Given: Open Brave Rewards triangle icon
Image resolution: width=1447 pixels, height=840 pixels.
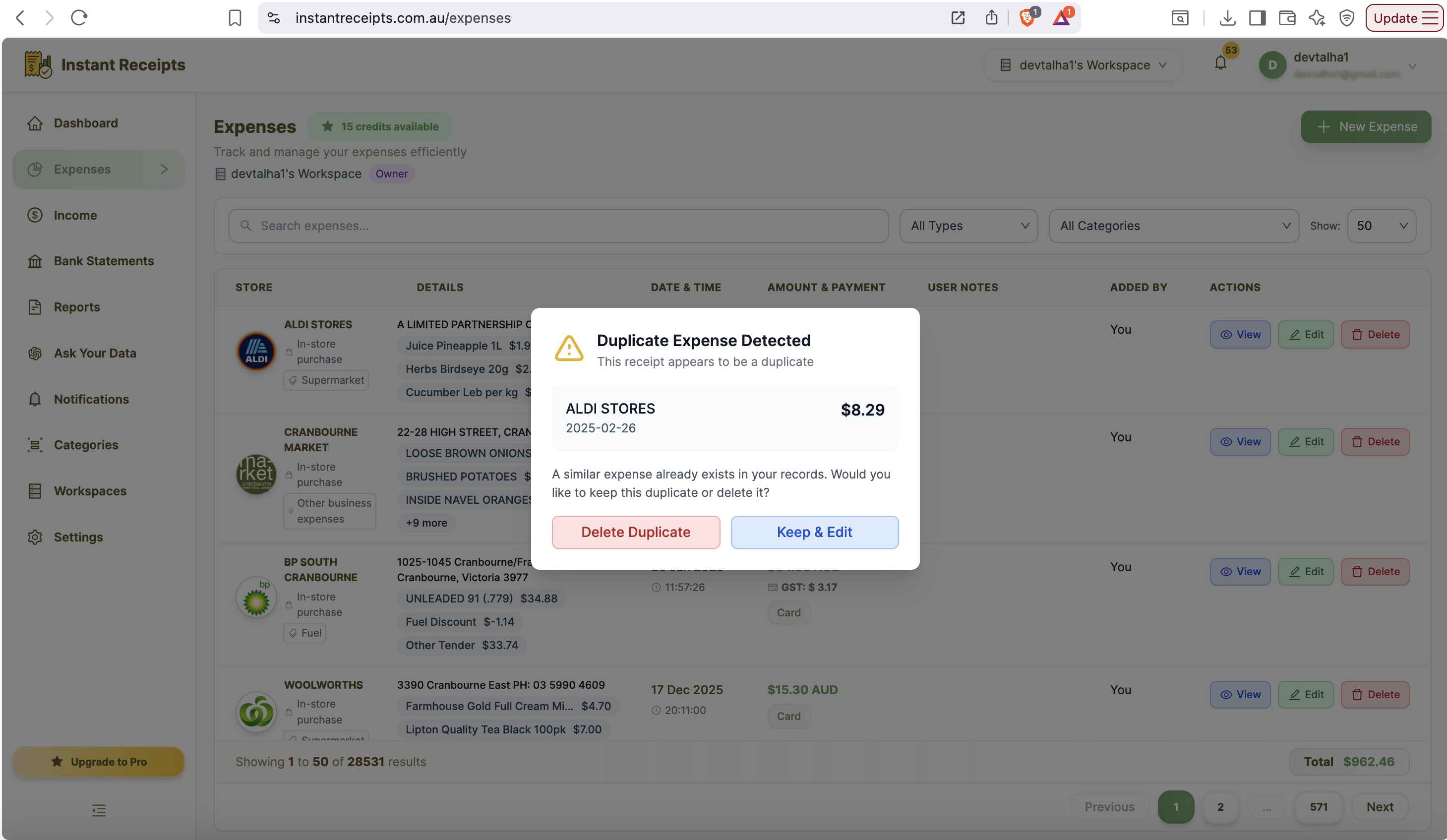Looking at the screenshot, I should [x=1062, y=18].
